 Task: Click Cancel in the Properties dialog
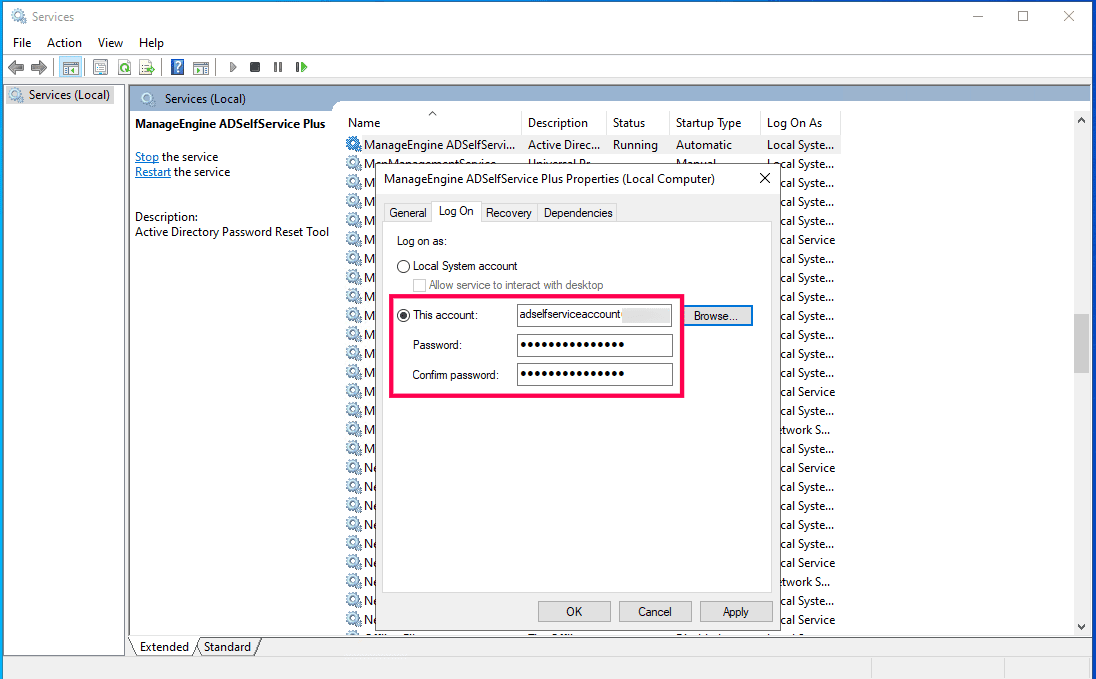655,612
